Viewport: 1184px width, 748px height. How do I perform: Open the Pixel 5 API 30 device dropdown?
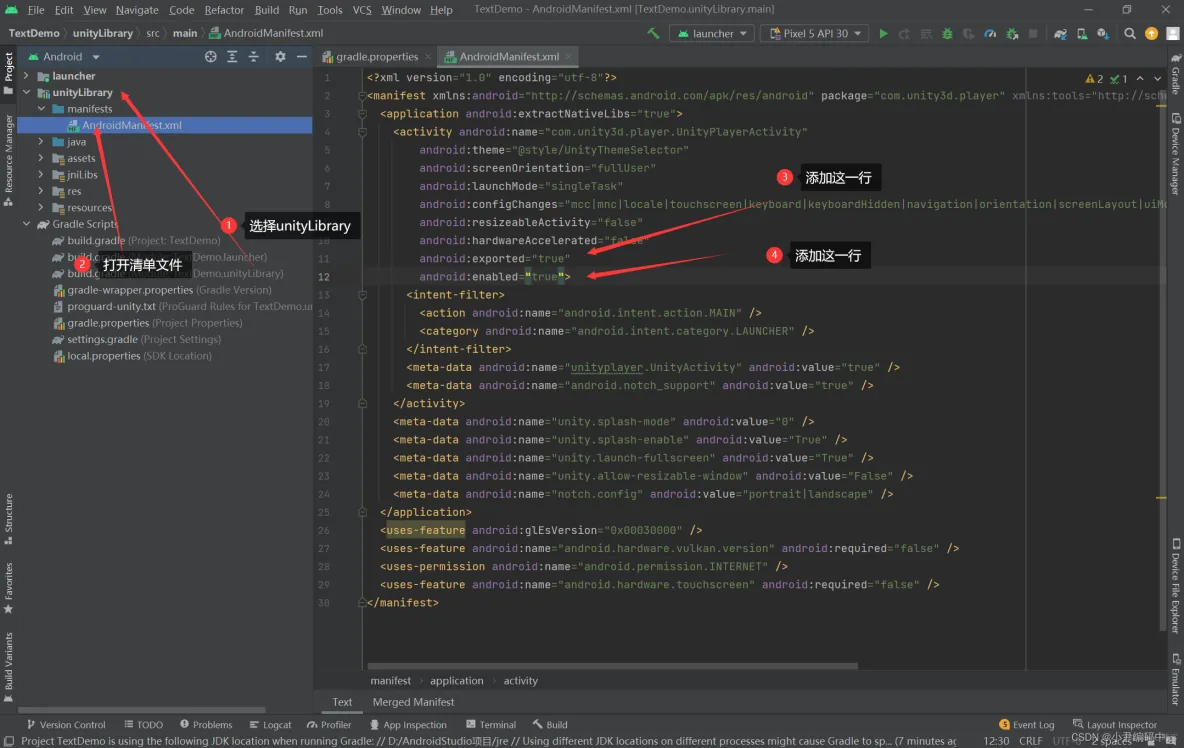(x=814, y=33)
